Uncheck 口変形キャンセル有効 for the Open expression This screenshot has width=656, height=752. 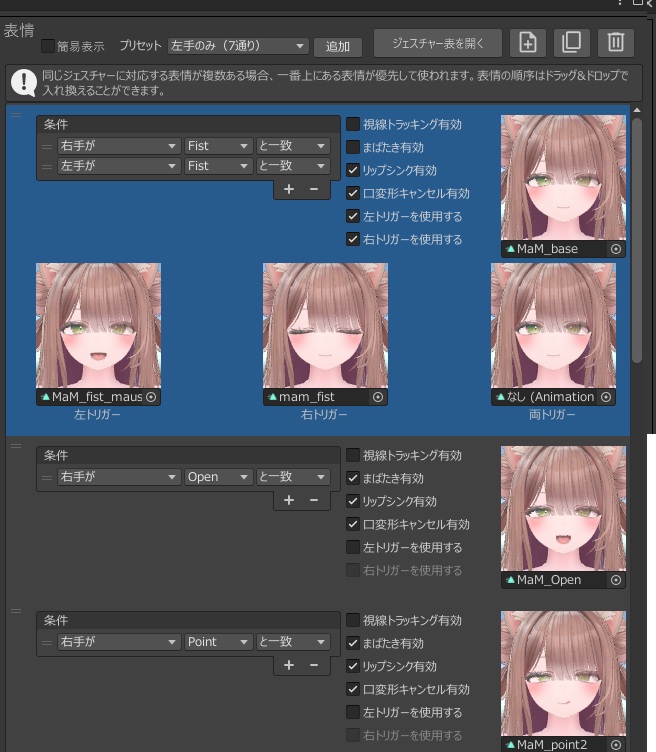pos(353,524)
